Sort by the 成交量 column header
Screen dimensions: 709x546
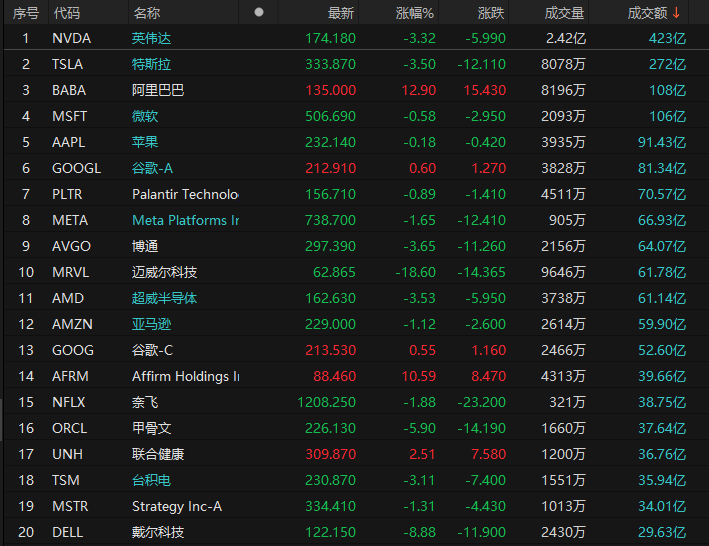[564, 13]
